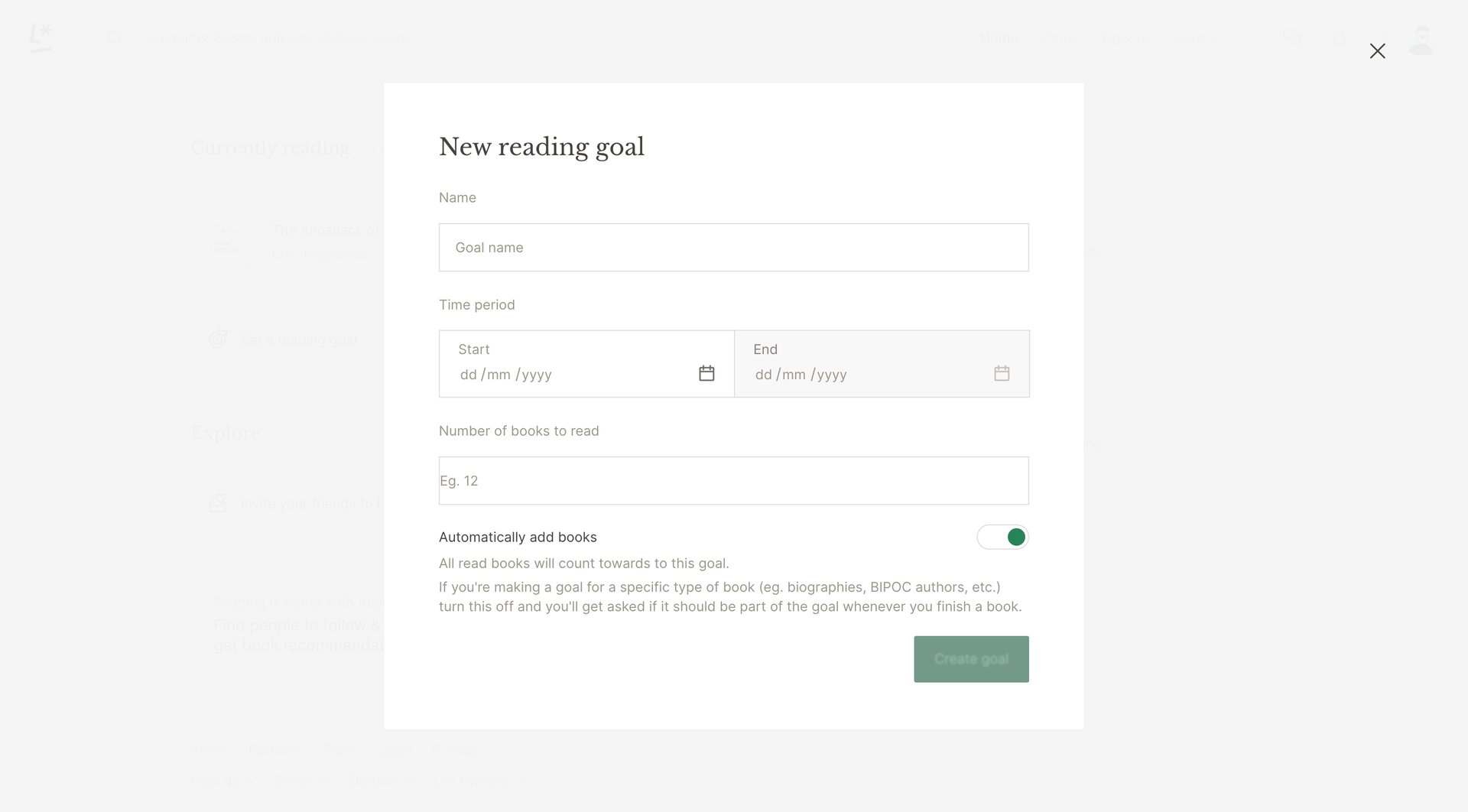Expand the Help us footer dropdown
The height and width of the screenshot is (812, 1468).
pos(221,781)
